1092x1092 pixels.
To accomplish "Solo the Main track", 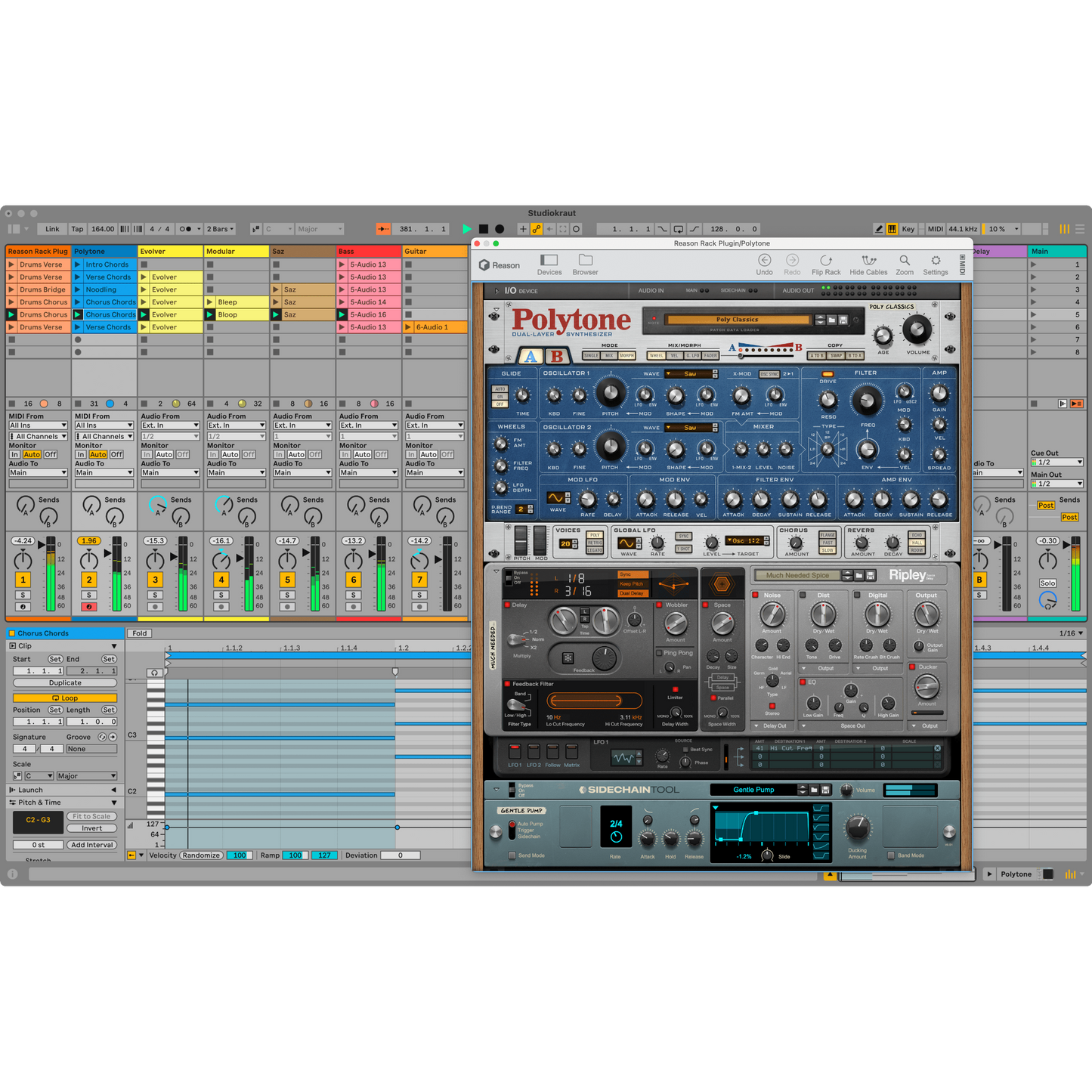I will pyautogui.click(x=1047, y=583).
